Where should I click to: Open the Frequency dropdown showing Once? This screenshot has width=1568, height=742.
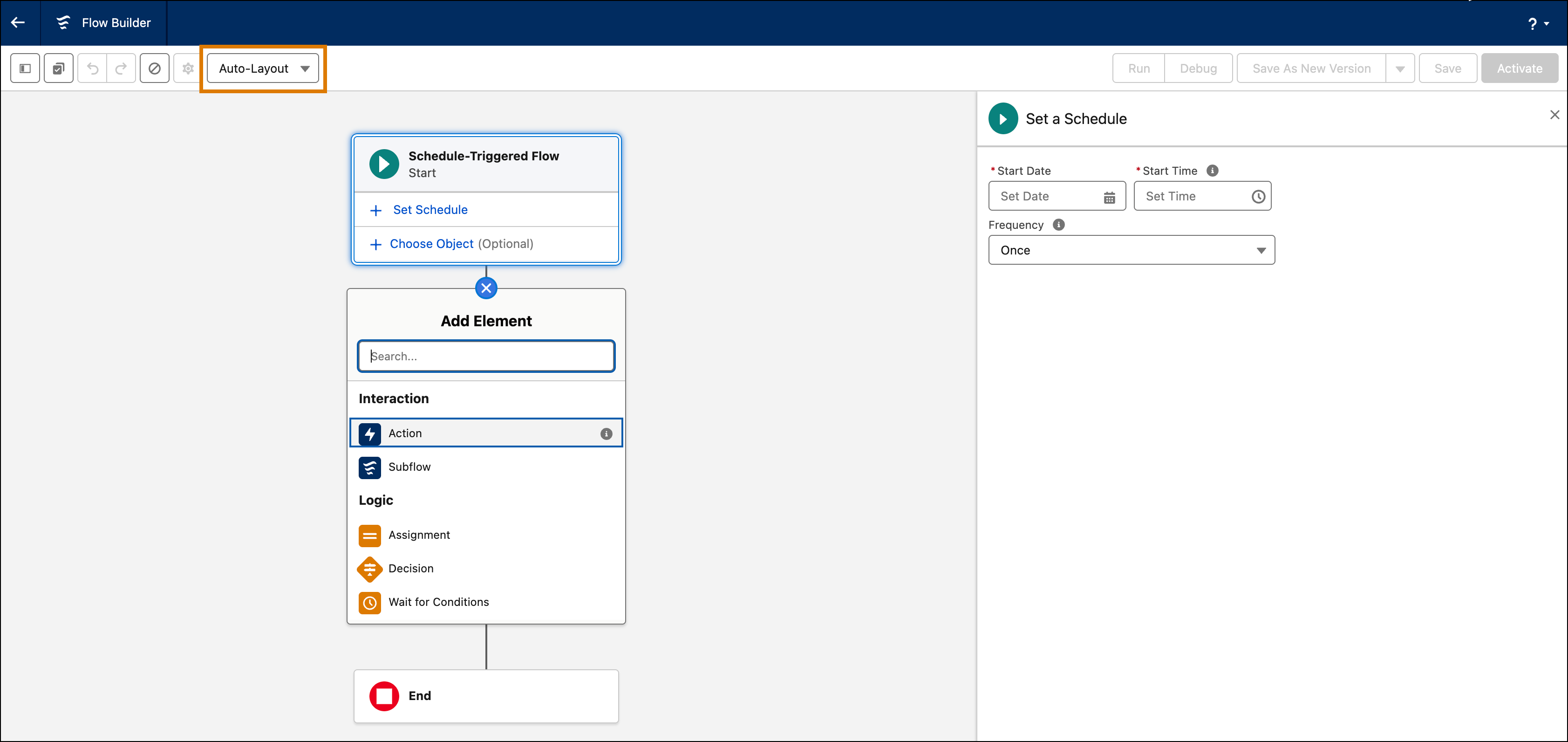tap(1131, 250)
